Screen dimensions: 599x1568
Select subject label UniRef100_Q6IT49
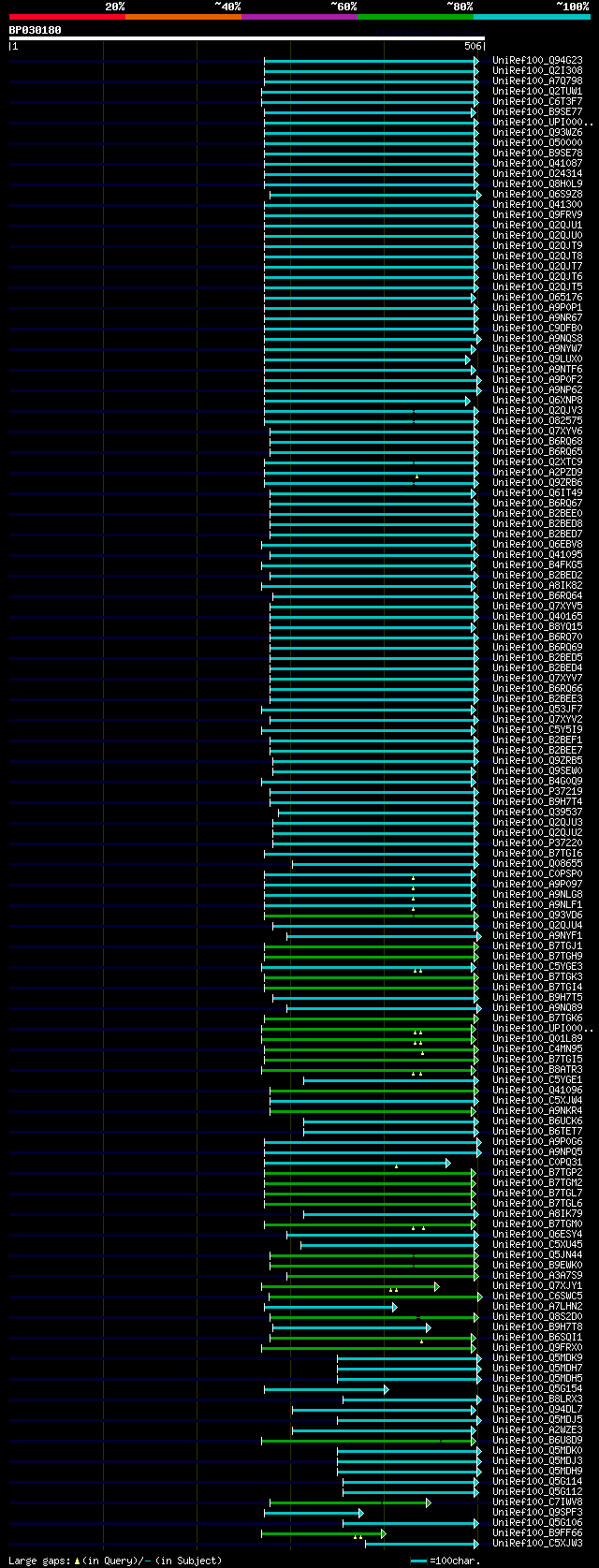tap(537, 493)
